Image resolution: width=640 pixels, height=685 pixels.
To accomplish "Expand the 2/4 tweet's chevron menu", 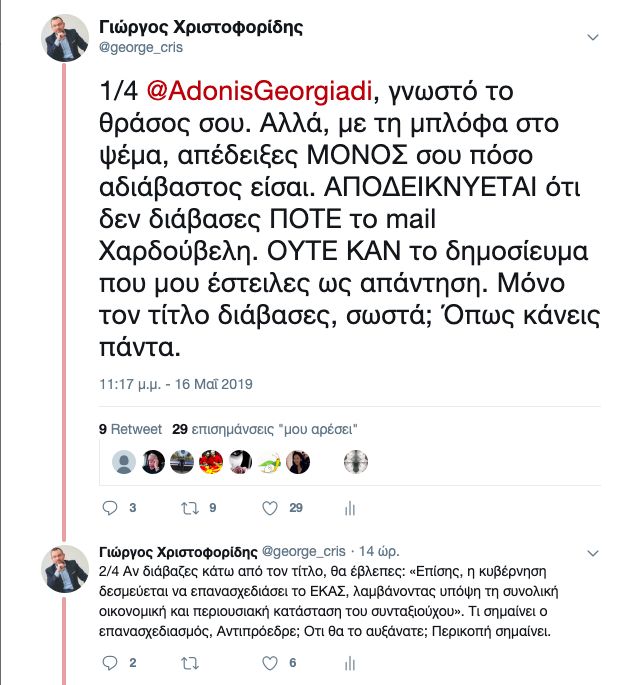I will [x=593, y=551].
